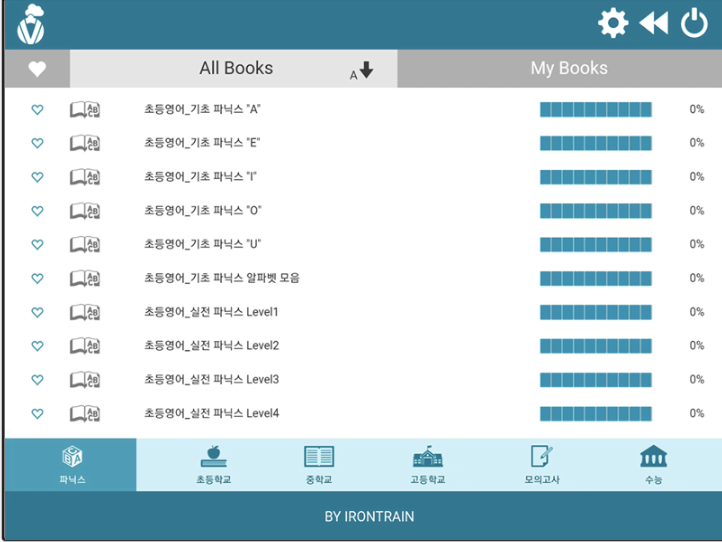
Task: Open settings via the gear icon
Action: pyautogui.click(x=613, y=23)
